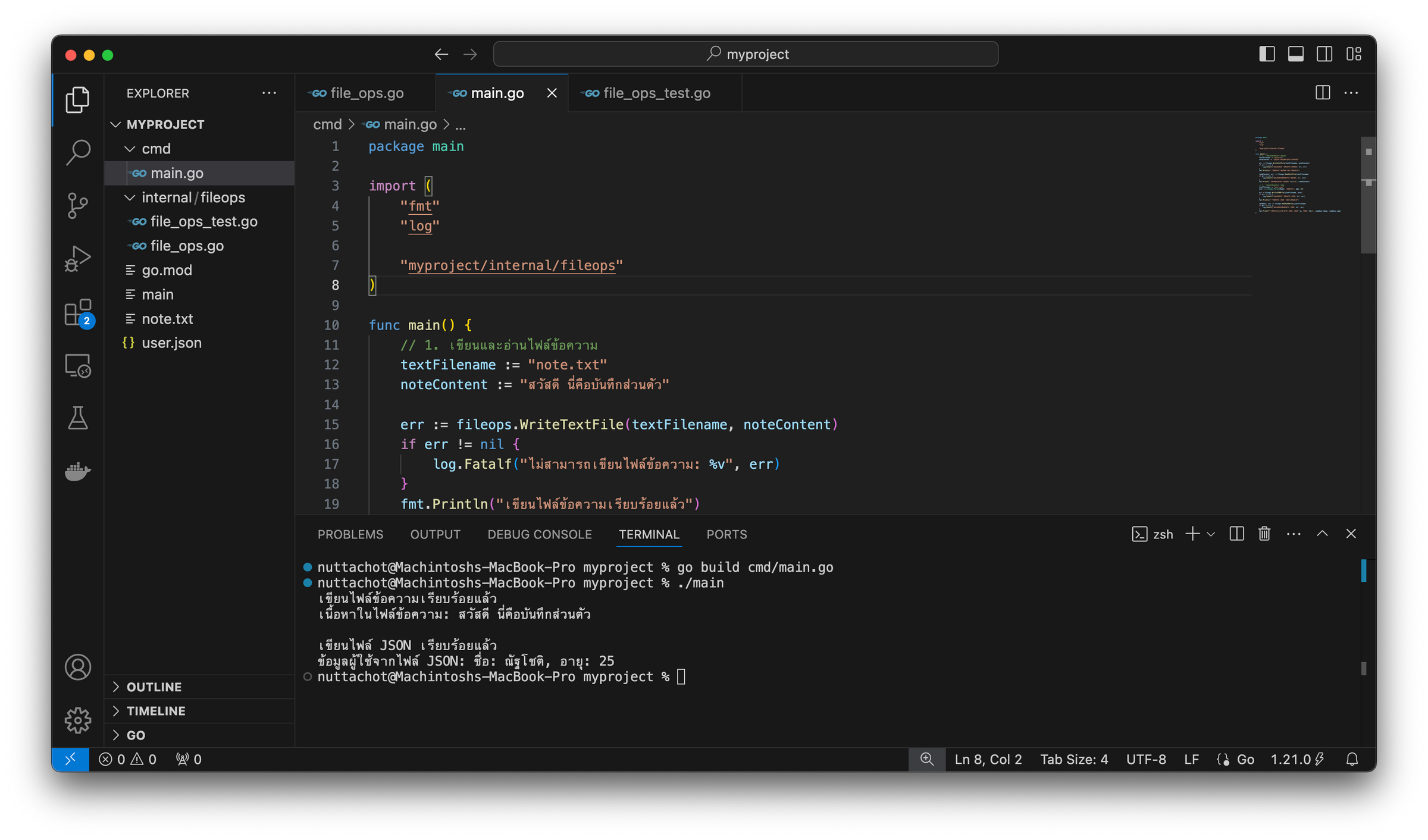The height and width of the screenshot is (840, 1428).
Task: Open the Source Control view
Action: 77,205
